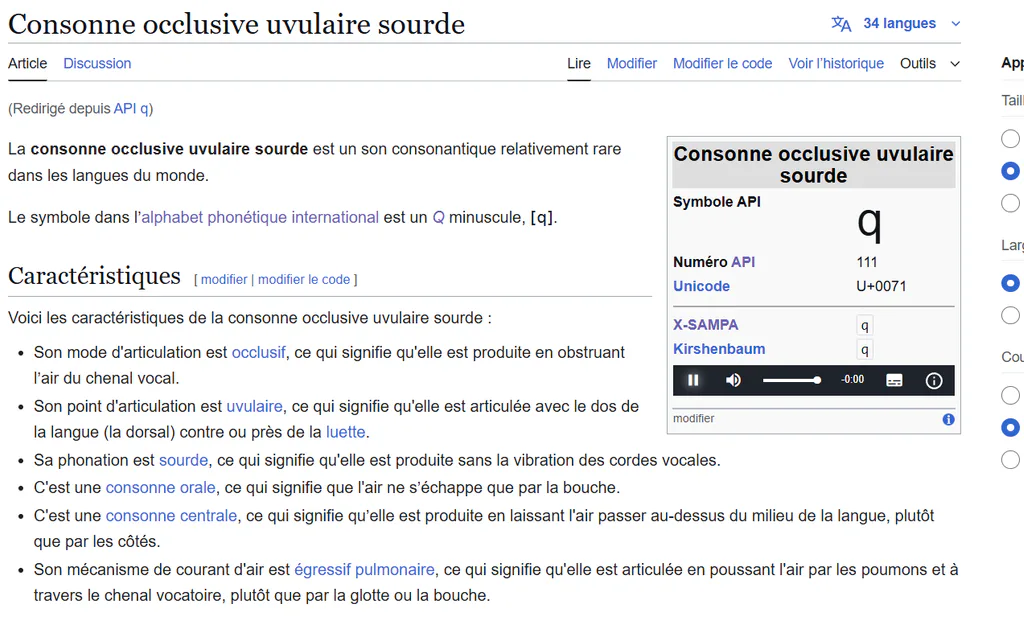The image size is (1024, 629).
Task: Follow the 'API q' redirect link
Action: pyautogui.click(x=131, y=108)
